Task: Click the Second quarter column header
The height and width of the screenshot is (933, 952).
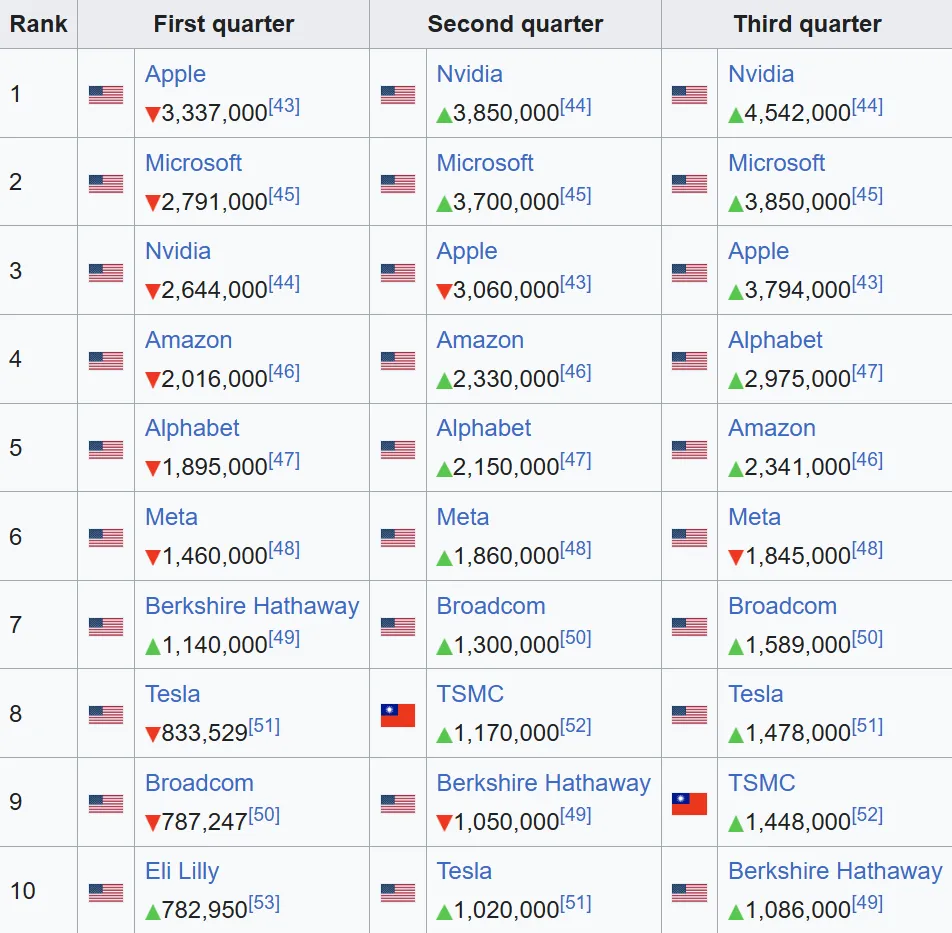Action: pos(515,24)
